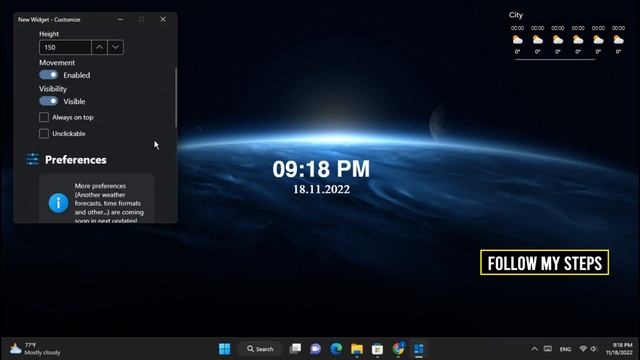Click the volume speaker tray icon

[x=594, y=349]
